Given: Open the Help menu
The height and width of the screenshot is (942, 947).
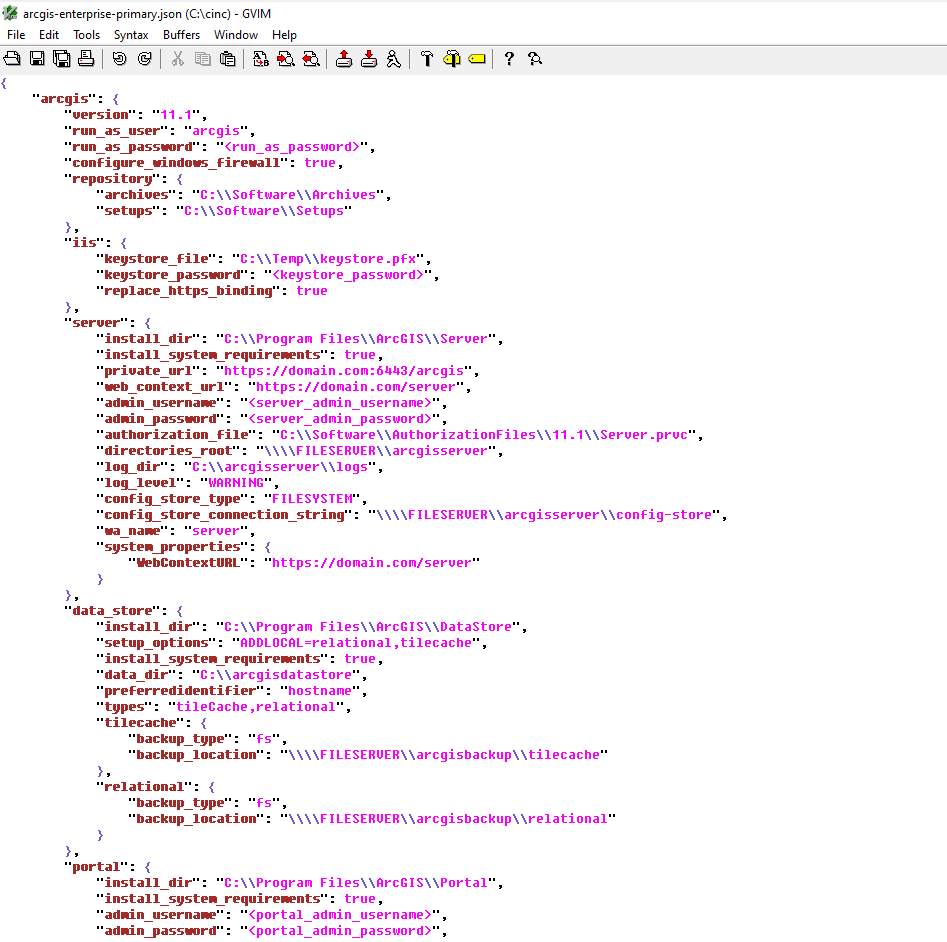Looking at the screenshot, I should pyautogui.click(x=284, y=35).
